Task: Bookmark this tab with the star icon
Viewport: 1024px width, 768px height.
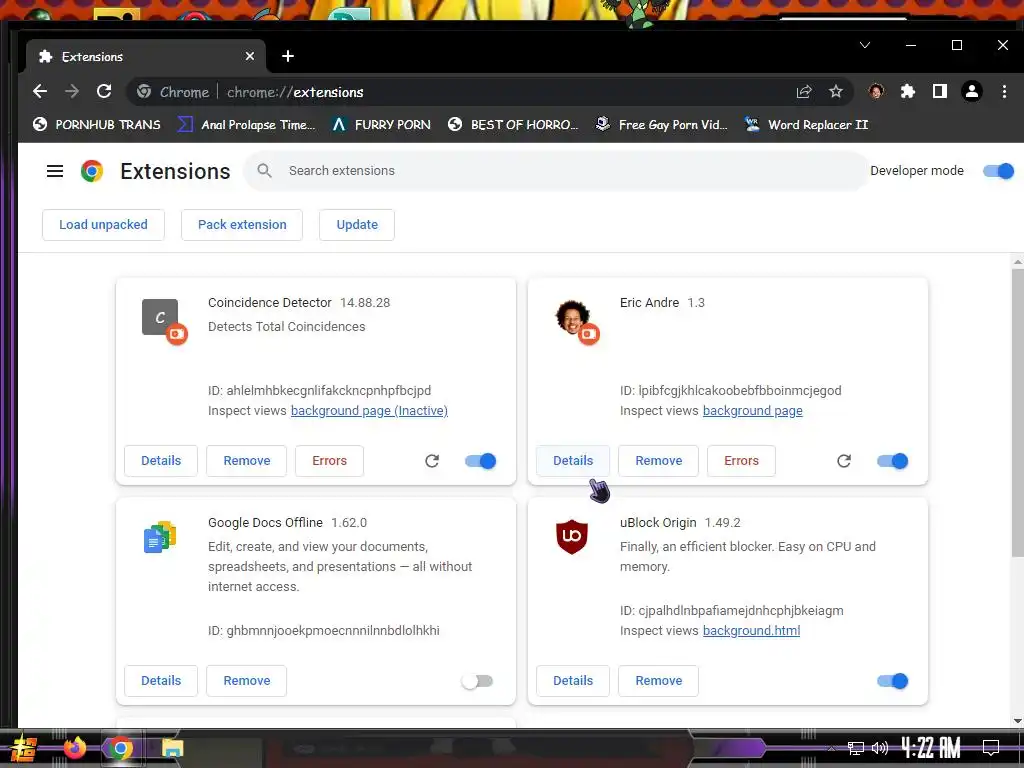Action: coord(836,91)
